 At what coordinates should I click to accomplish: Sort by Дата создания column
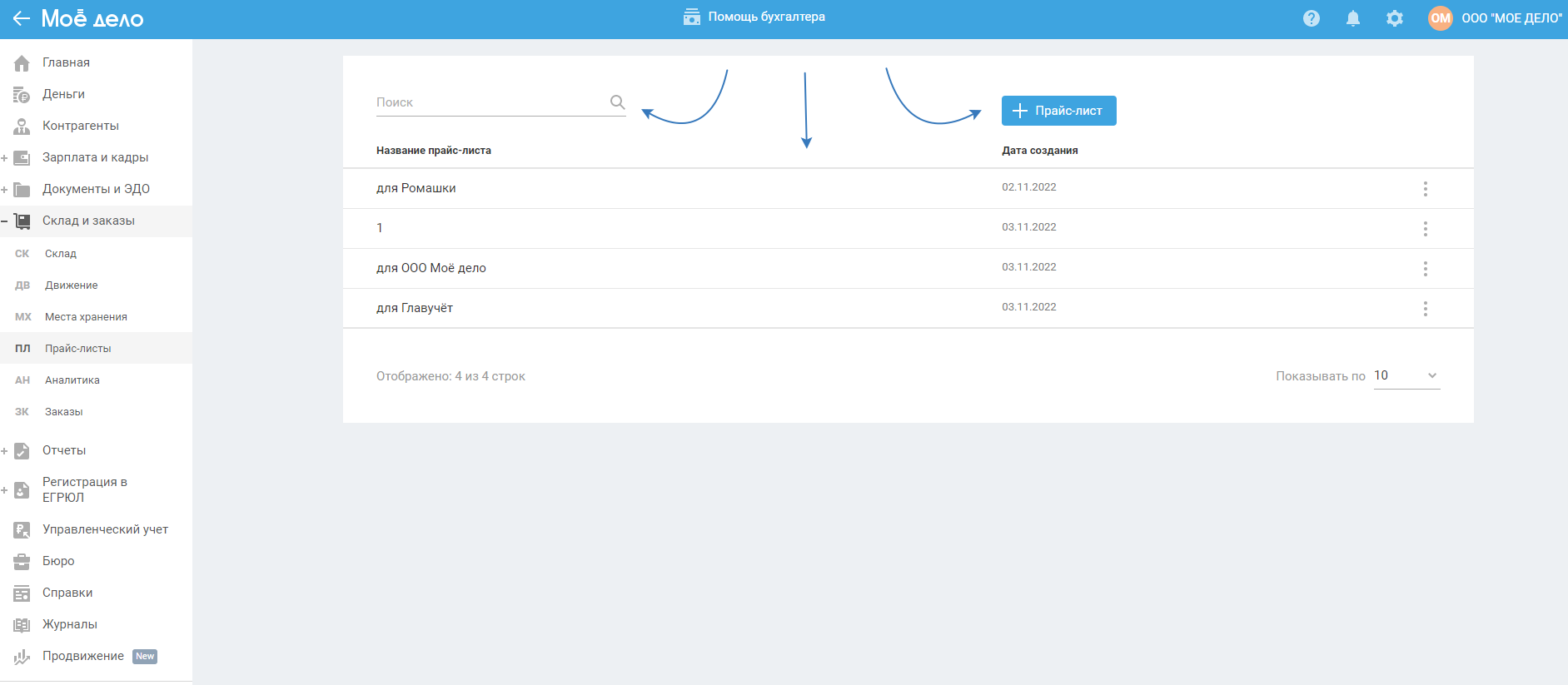pos(1039,151)
